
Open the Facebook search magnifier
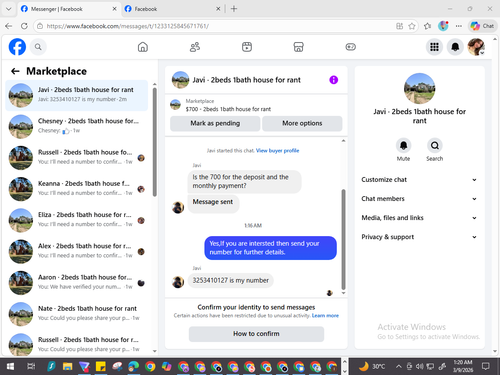[x=38, y=47]
